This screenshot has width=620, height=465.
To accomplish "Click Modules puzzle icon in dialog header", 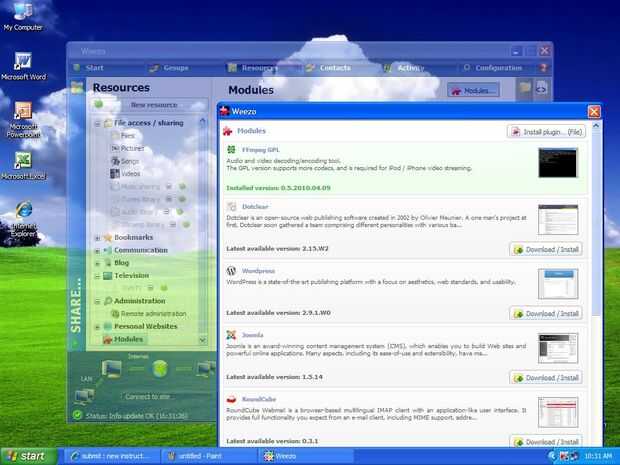I will 227,131.
